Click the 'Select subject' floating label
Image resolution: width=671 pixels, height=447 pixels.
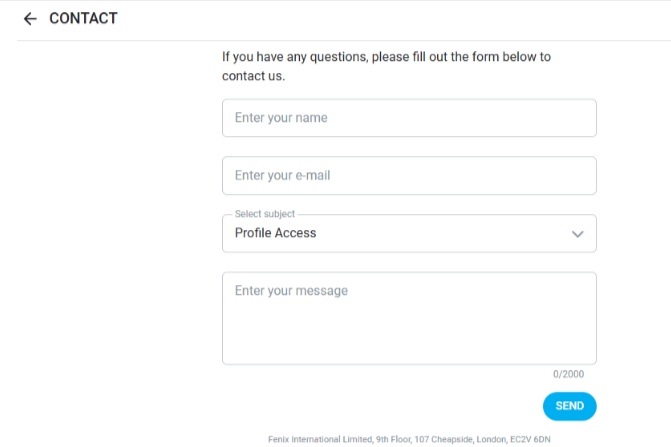click(264, 214)
